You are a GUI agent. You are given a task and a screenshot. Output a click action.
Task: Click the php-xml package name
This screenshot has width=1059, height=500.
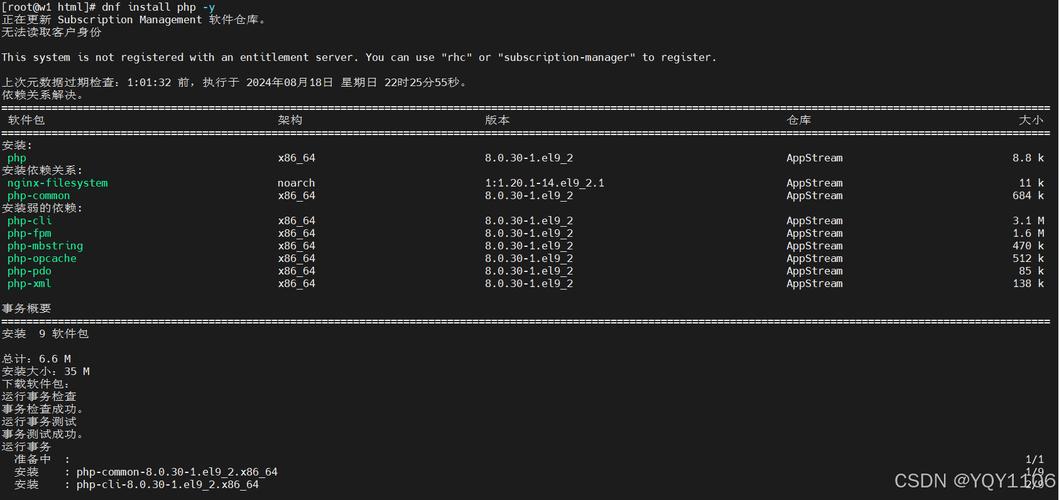coord(30,284)
